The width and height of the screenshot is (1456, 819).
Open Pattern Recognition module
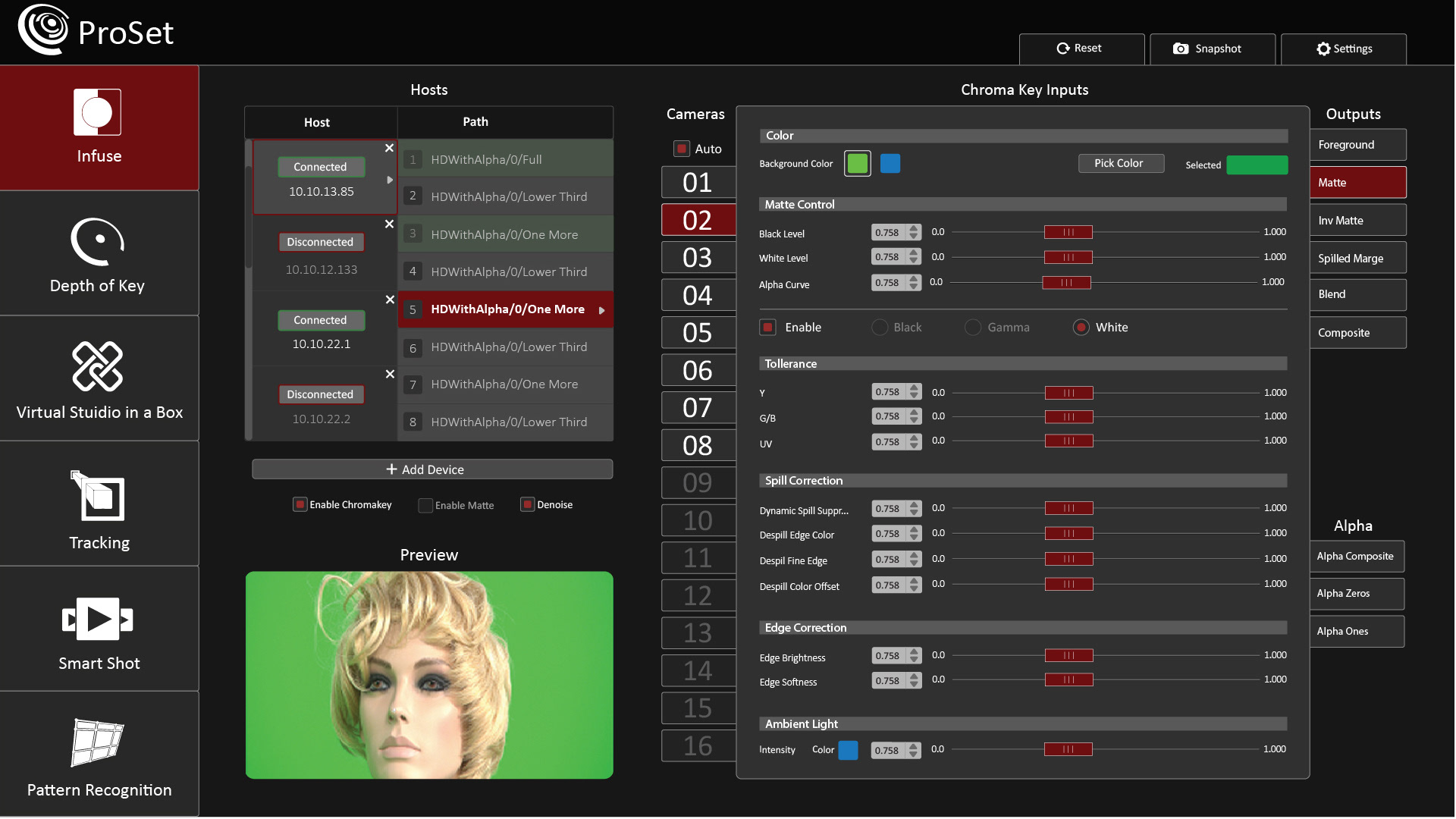[99, 754]
